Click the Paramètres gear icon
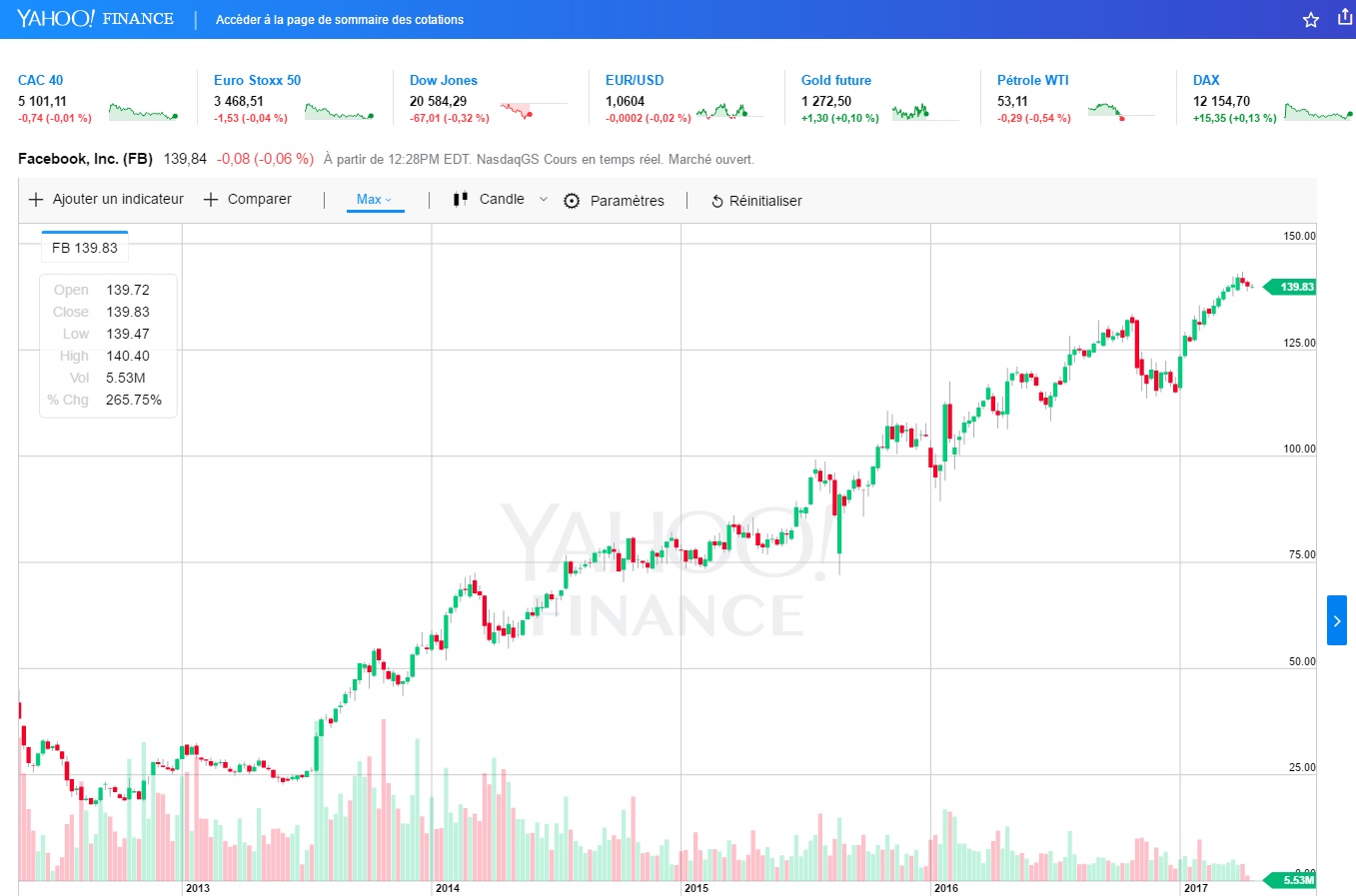1356x896 pixels. coord(572,201)
